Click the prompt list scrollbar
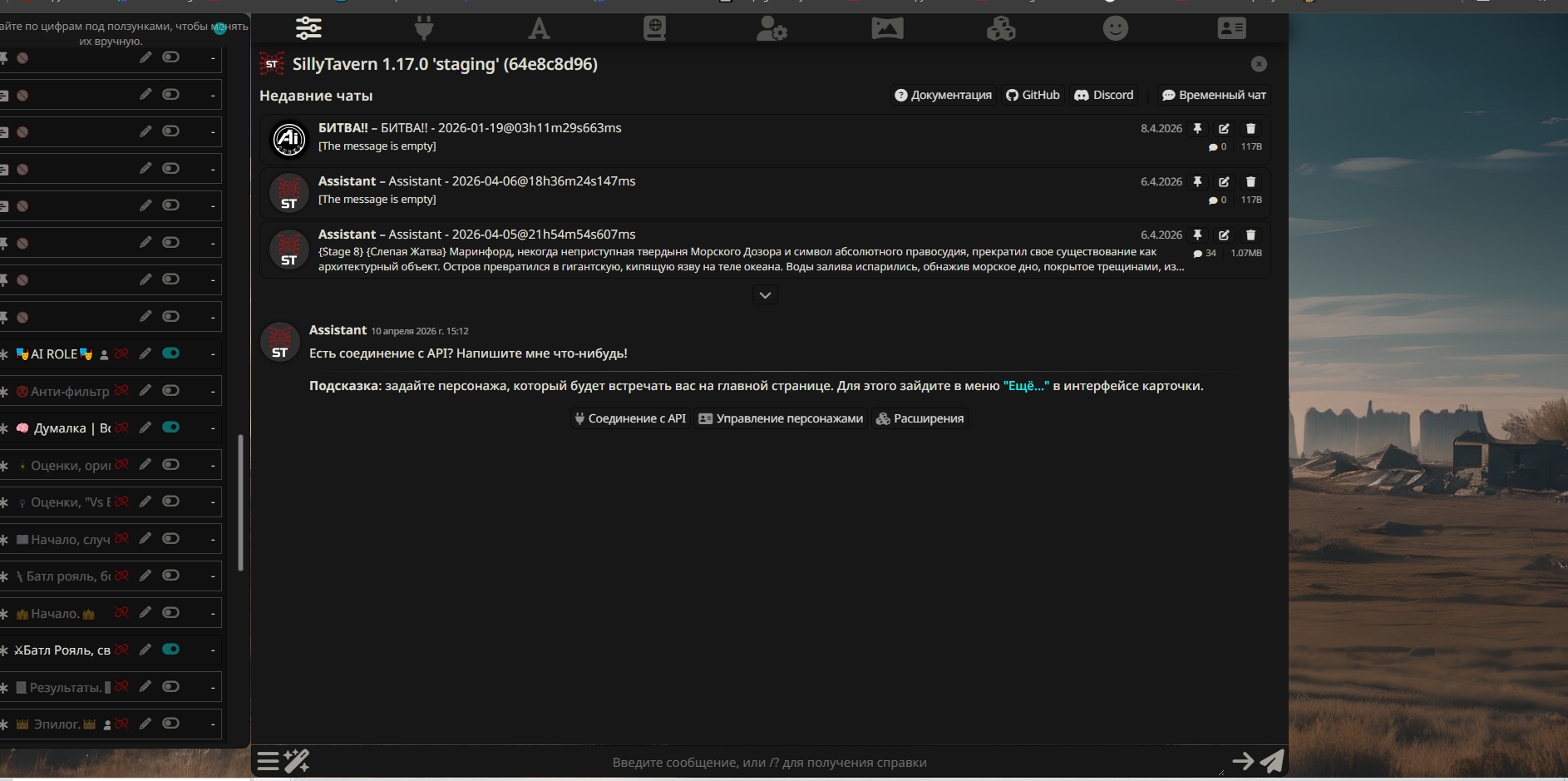The width and height of the screenshot is (1568, 781). coord(240,502)
